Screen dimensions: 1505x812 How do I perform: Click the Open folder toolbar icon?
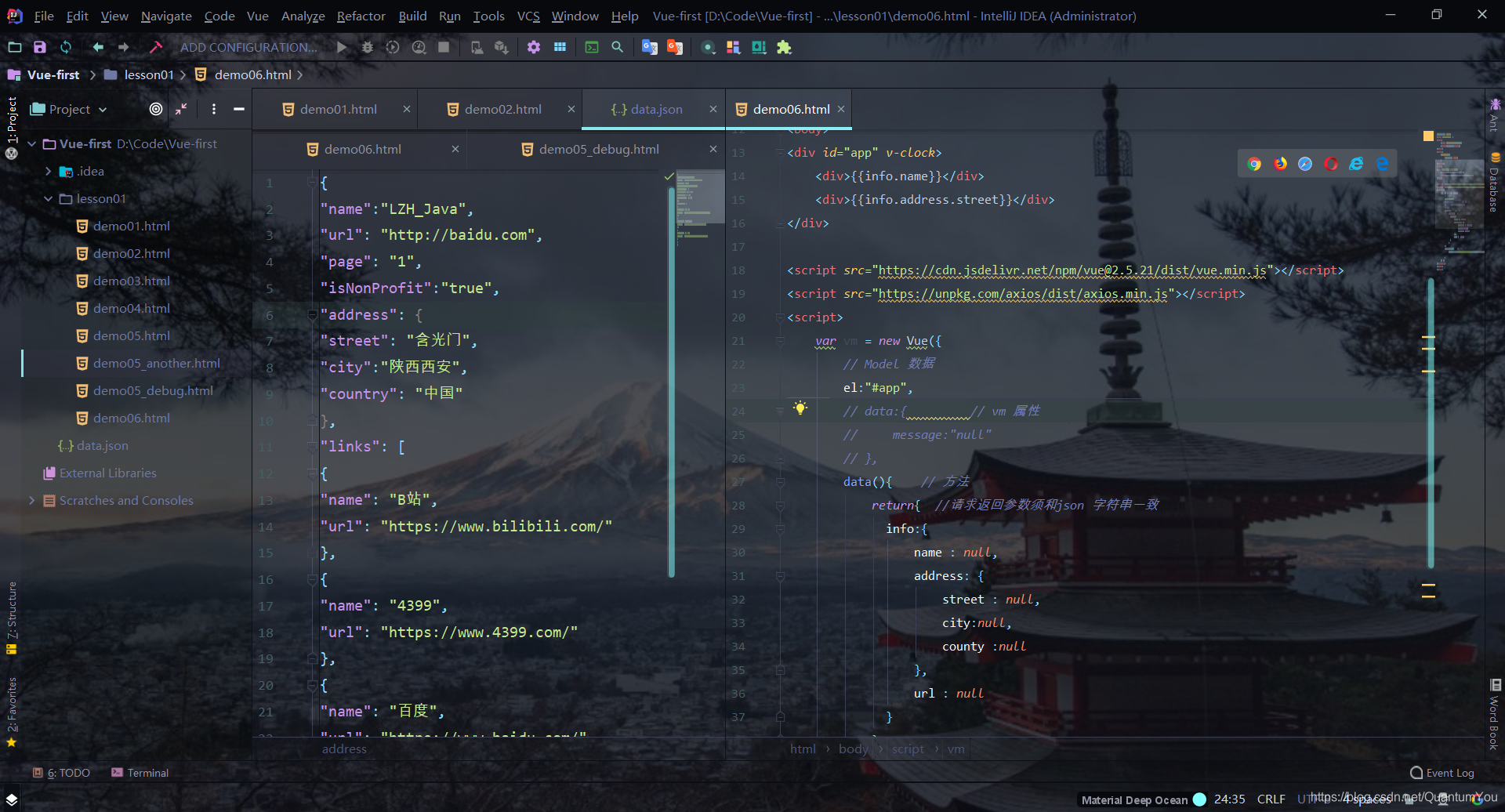pyautogui.click(x=15, y=47)
